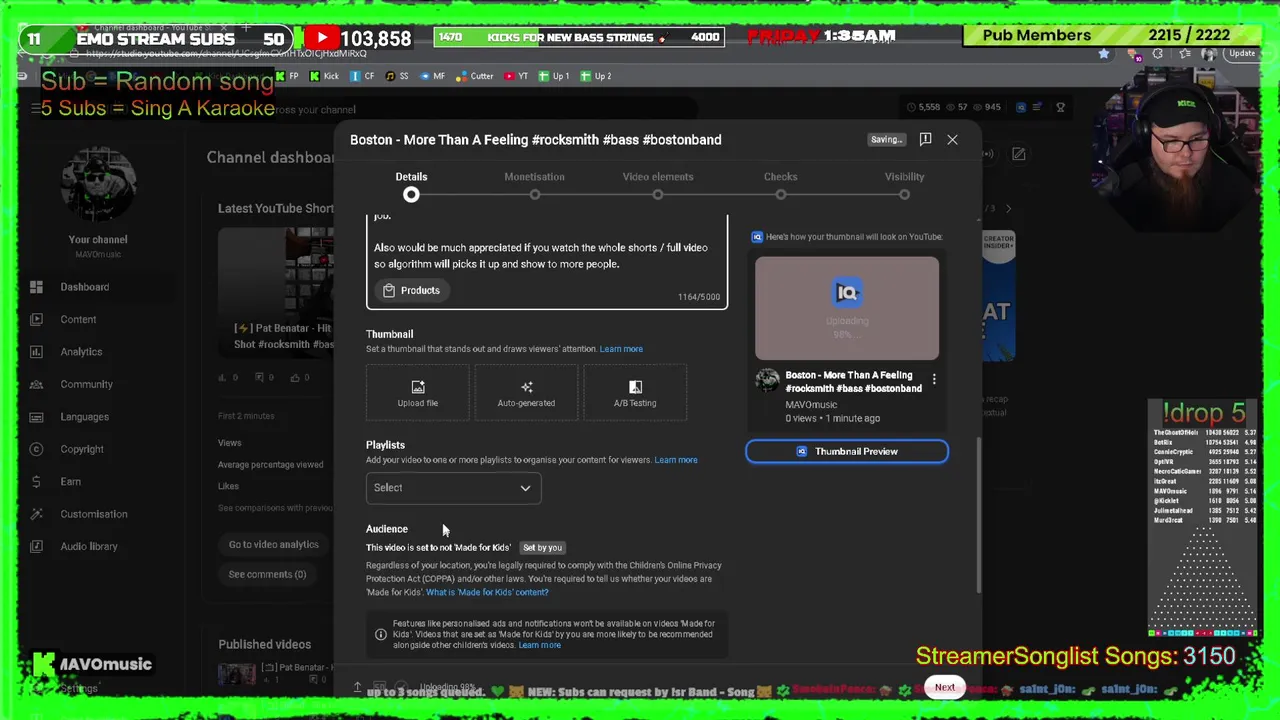
Task: Open the Up 2 bookmark
Action: 596,76
